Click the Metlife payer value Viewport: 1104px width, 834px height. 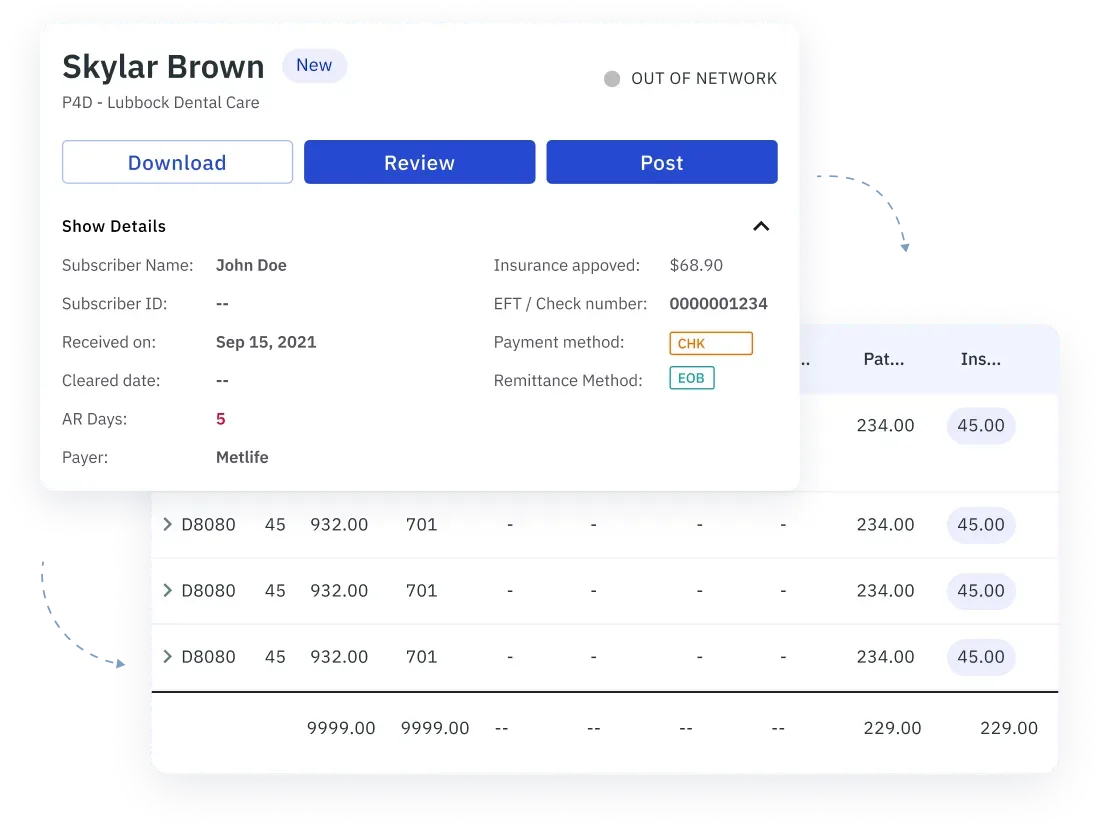[242, 457]
